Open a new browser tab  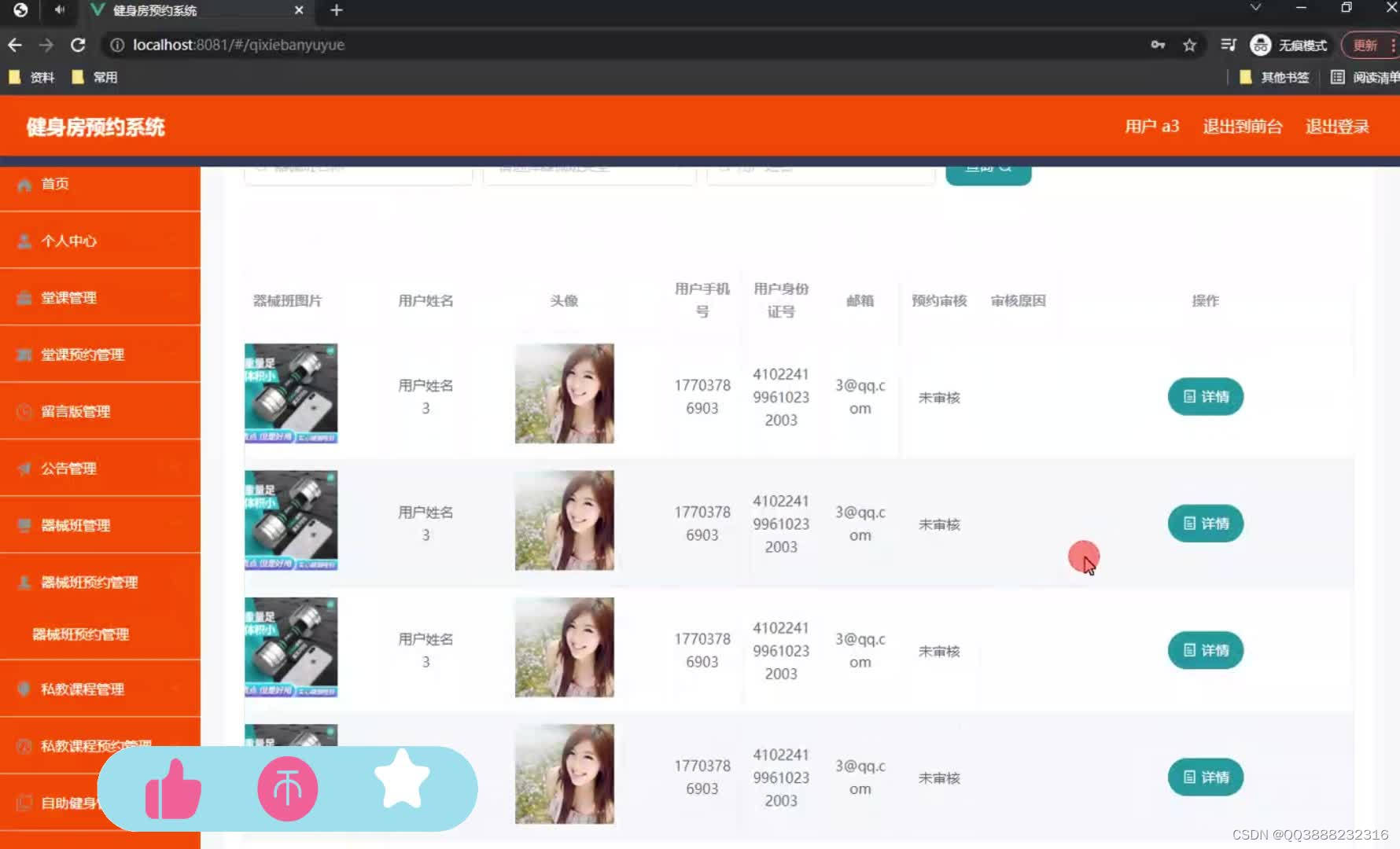point(337,10)
